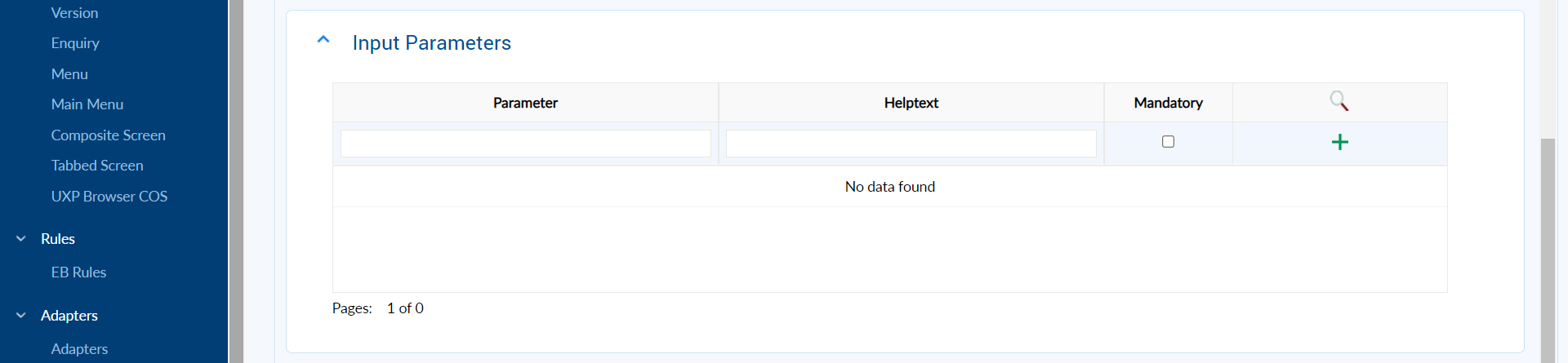This screenshot has height=363, width=1568.
Task: Open Enquiry in the sidebar
Action: [x=75, y=43]
